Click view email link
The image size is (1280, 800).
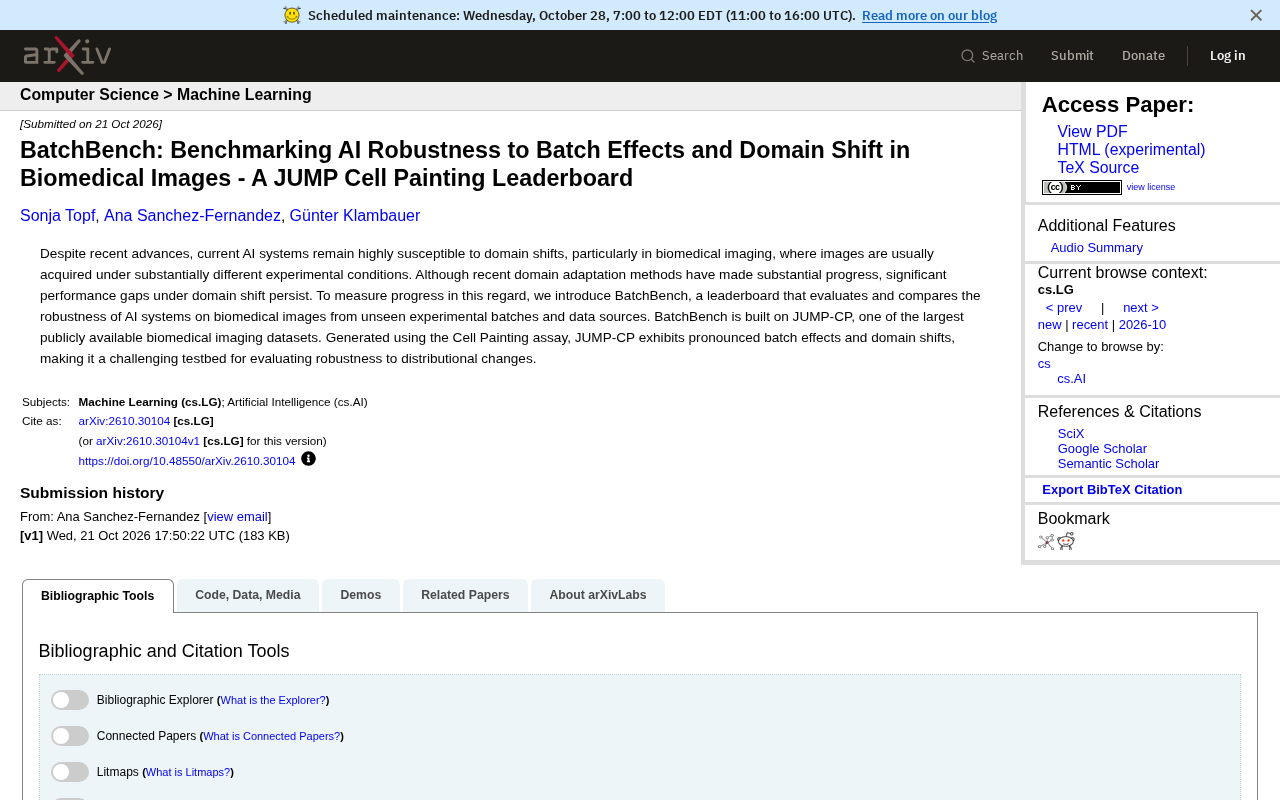coord(238,517)
